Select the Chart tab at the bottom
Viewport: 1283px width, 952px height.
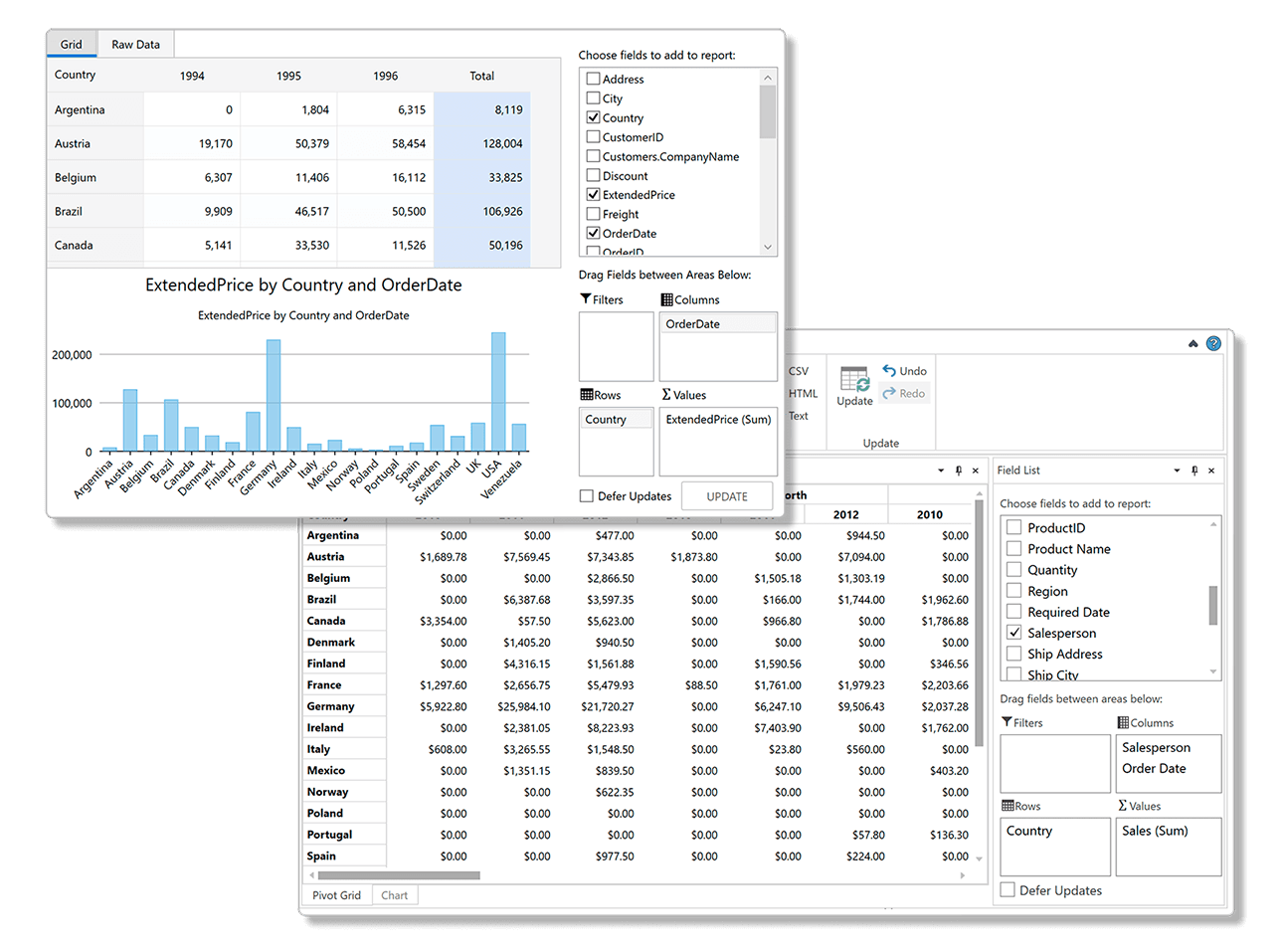coord(395,894)
